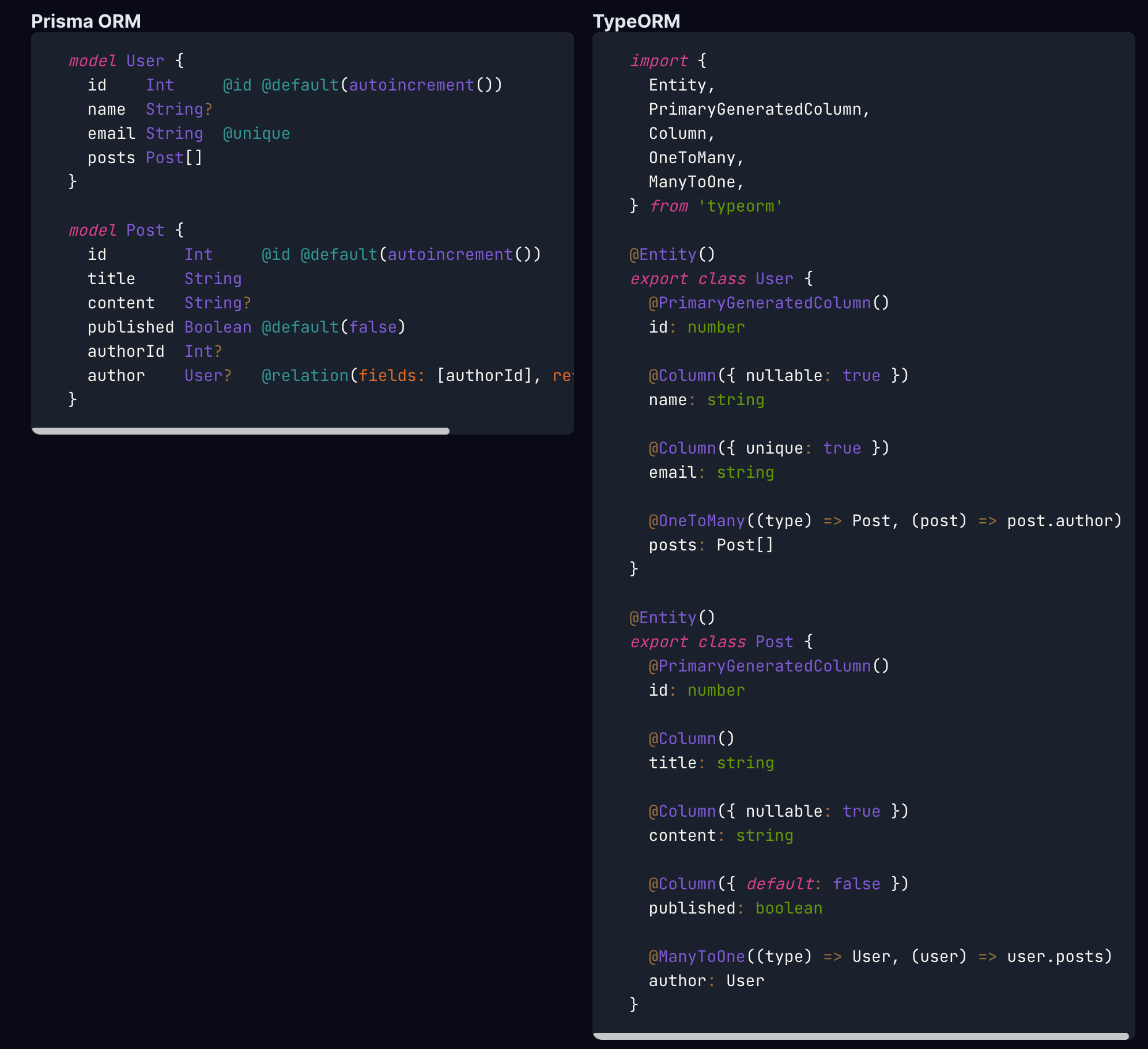1148x1049 pixels.
Task: Click @Column unique true decorator
Action: pos(769,448)
